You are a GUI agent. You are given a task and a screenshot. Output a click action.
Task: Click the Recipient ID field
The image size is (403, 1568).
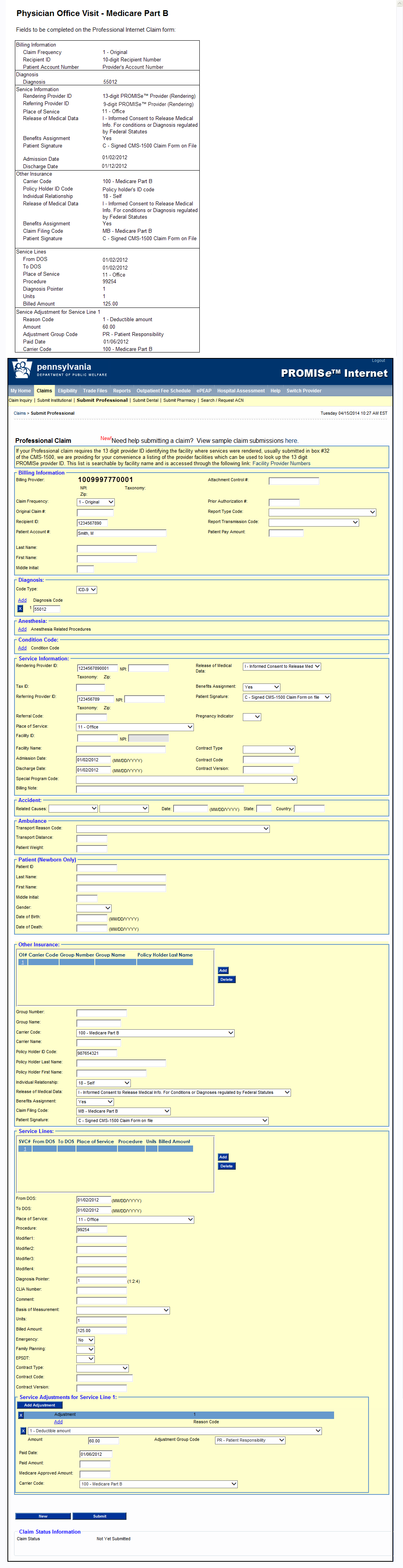(92, 523)
